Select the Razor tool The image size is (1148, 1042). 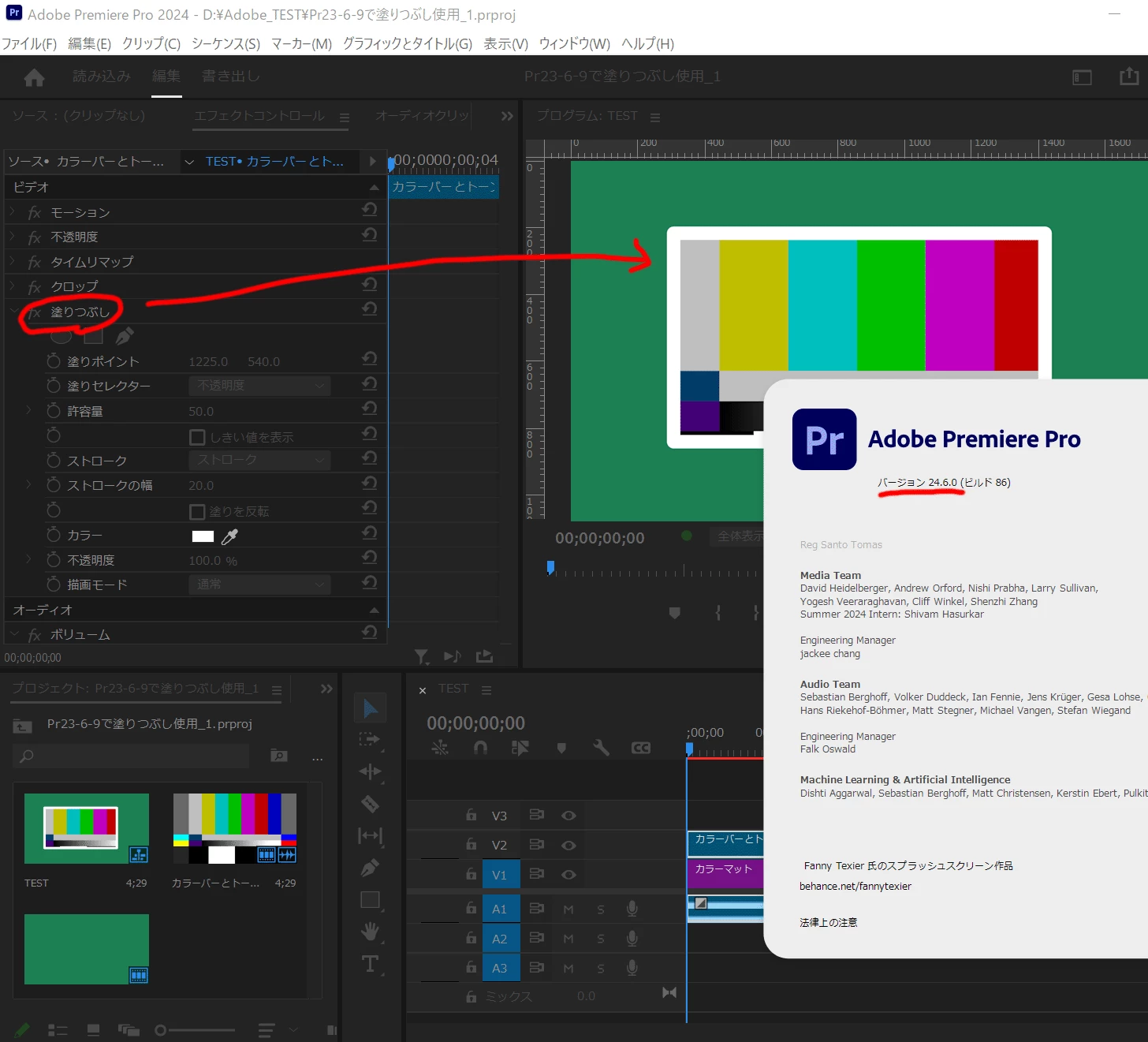coord(370,804)
